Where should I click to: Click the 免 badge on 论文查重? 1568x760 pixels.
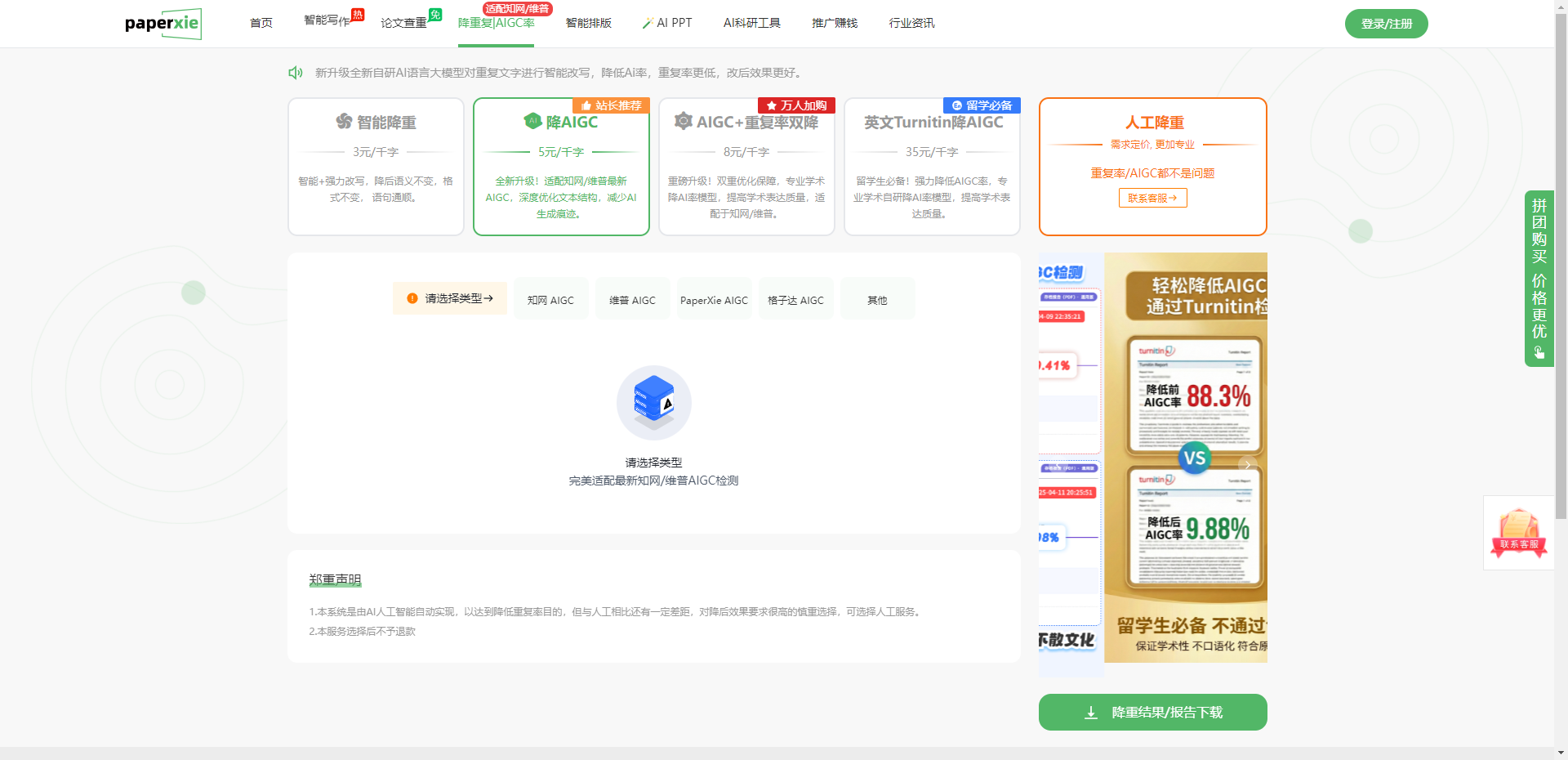[x=435, y=14]
